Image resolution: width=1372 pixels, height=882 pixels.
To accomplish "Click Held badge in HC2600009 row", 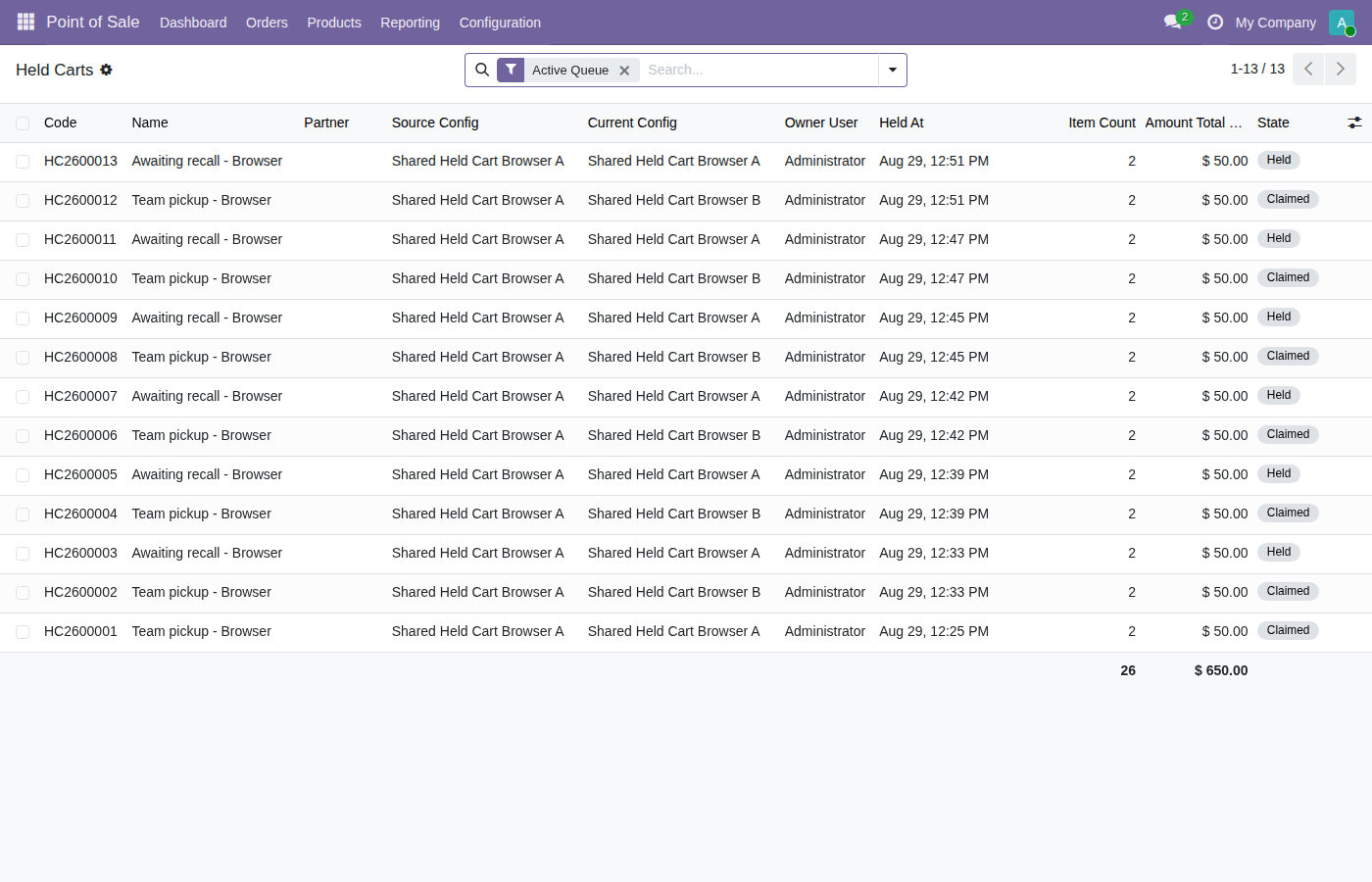I will (1279, 317).
